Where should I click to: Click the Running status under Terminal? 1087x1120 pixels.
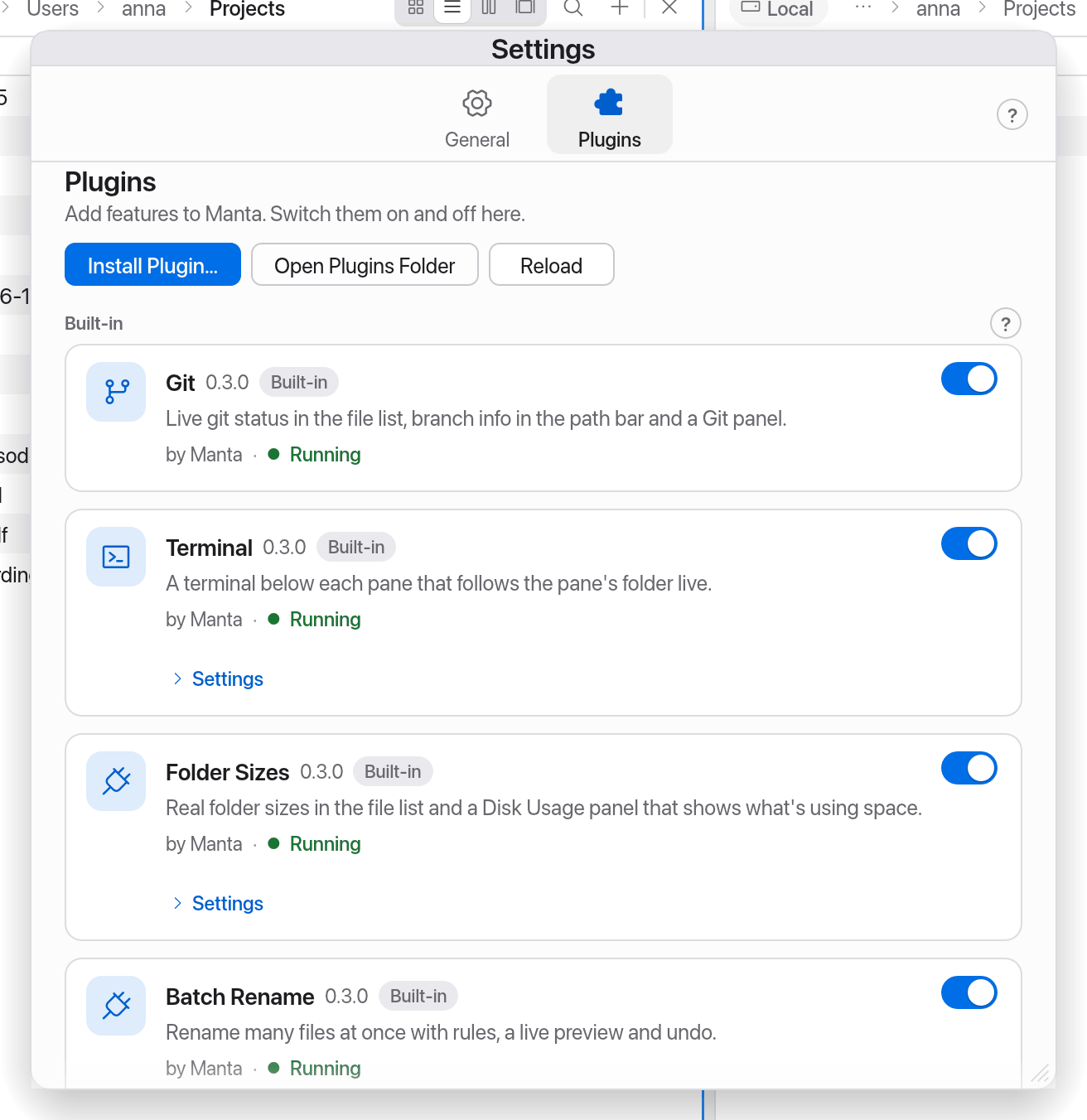tap(315, 620)
